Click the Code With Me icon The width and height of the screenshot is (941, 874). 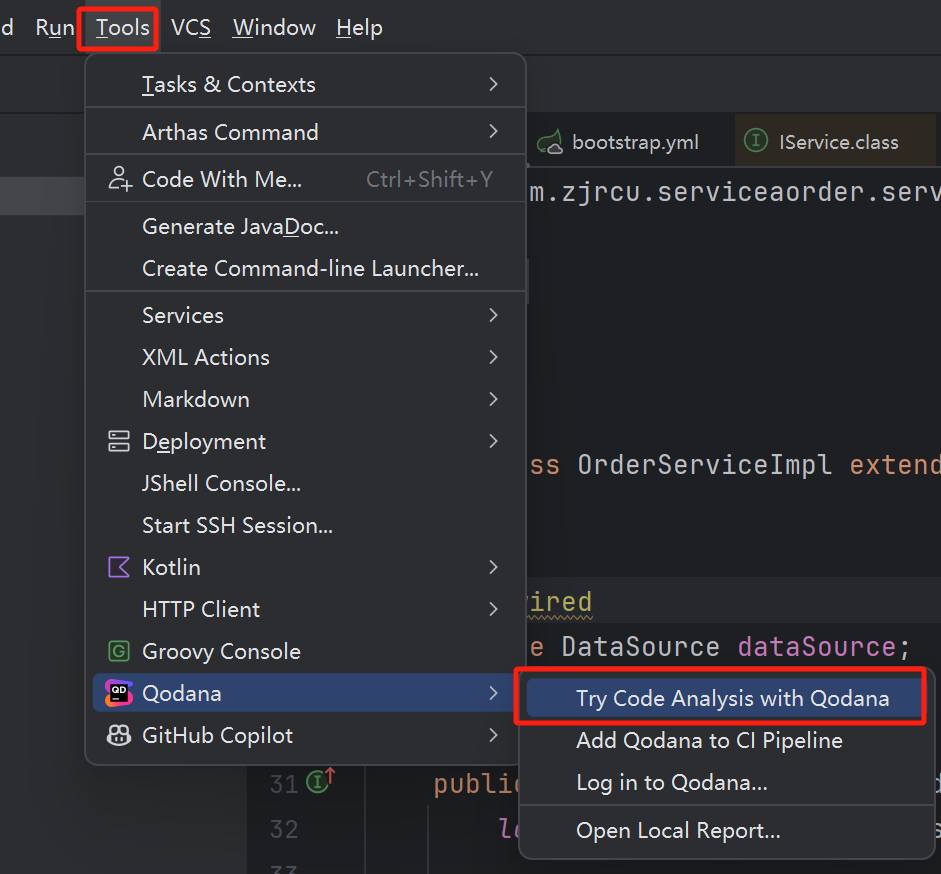pos(119,179)
